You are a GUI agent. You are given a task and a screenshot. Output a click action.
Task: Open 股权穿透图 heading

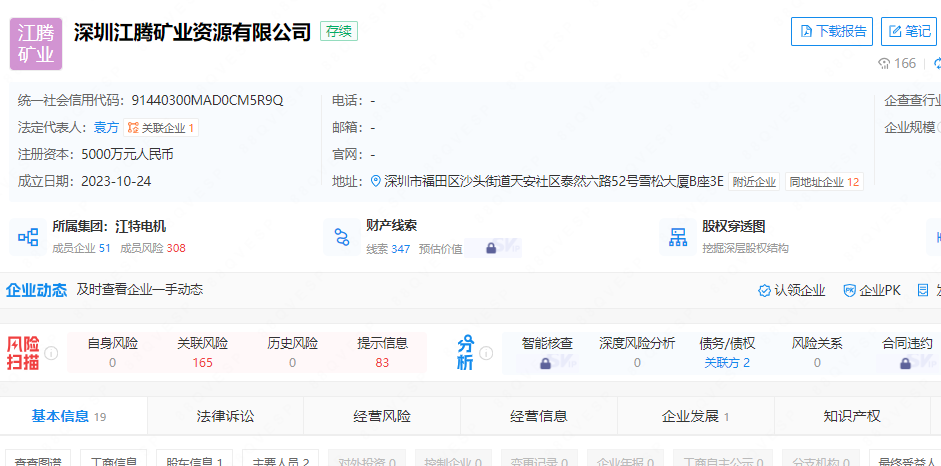733,227
